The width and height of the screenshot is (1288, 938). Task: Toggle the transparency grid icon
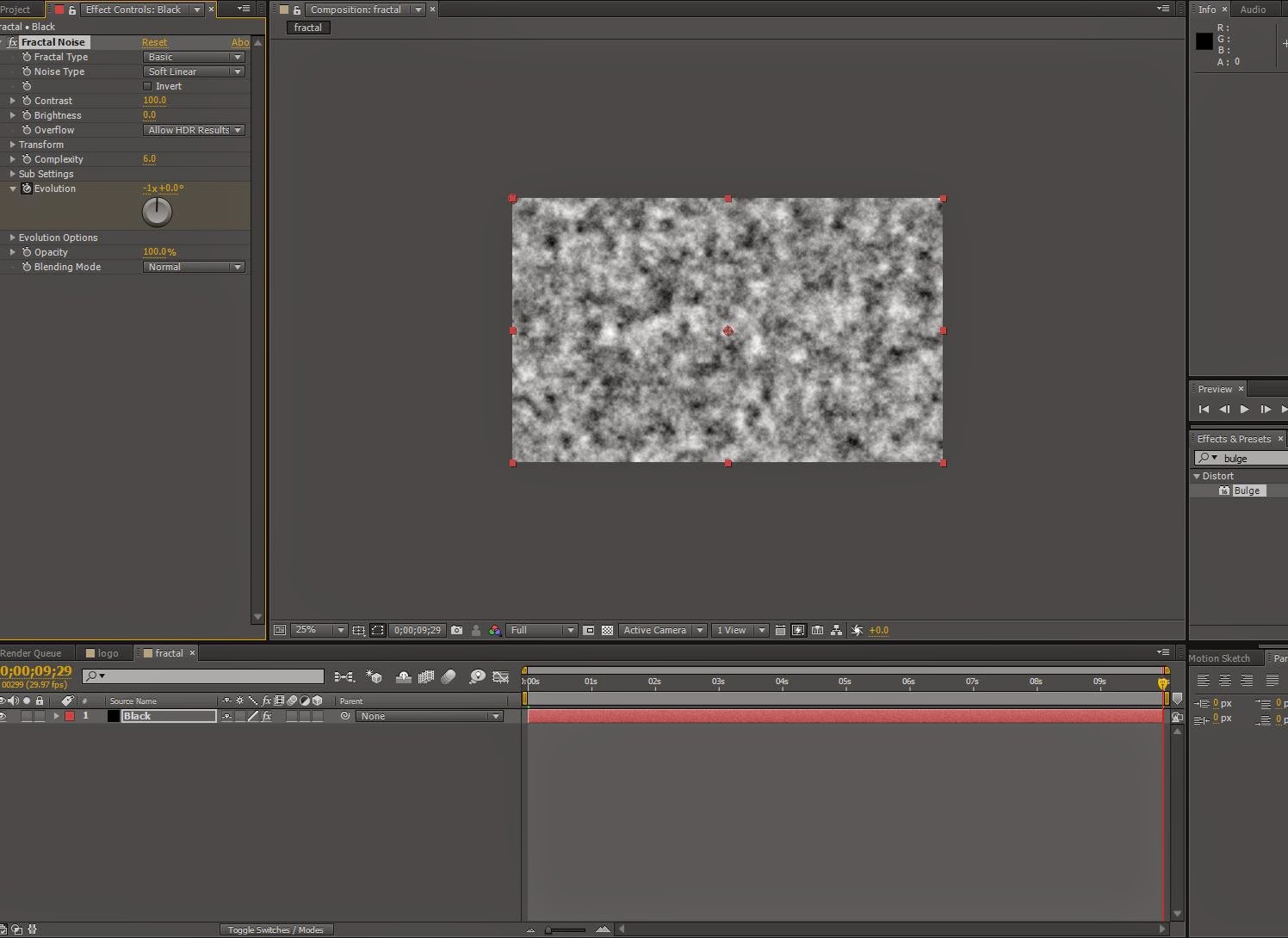(x=608, y=631)
